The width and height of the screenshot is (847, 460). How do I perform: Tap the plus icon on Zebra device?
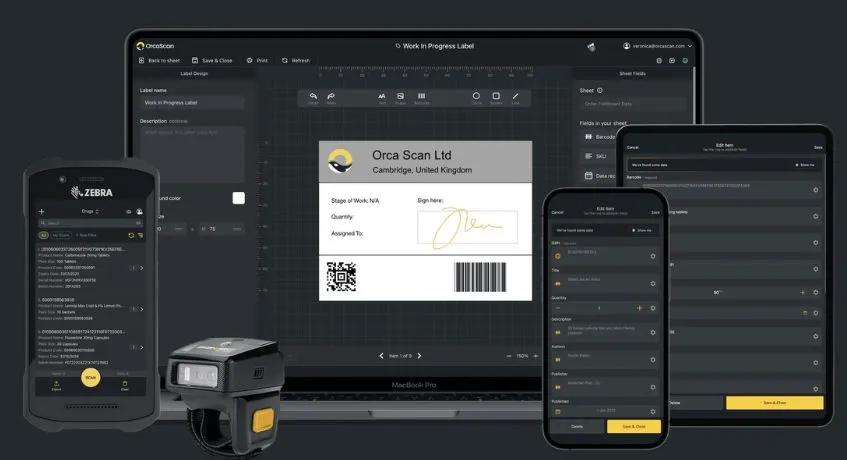click(x=42, y=212)
